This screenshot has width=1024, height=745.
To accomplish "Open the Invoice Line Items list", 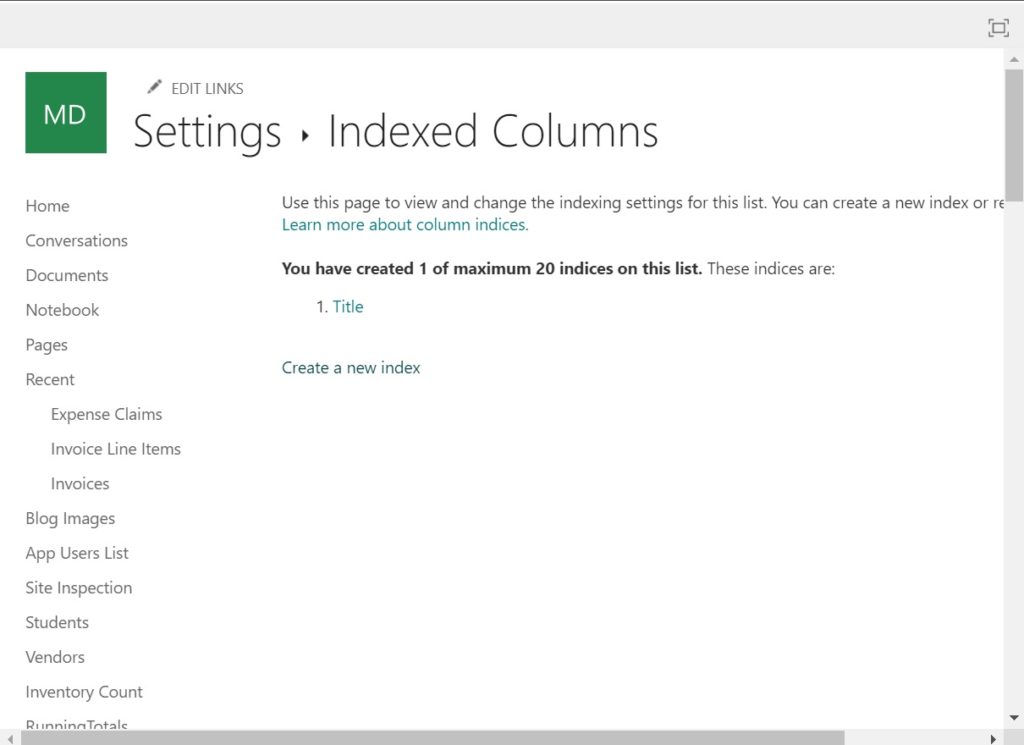I will coord(115,448).
